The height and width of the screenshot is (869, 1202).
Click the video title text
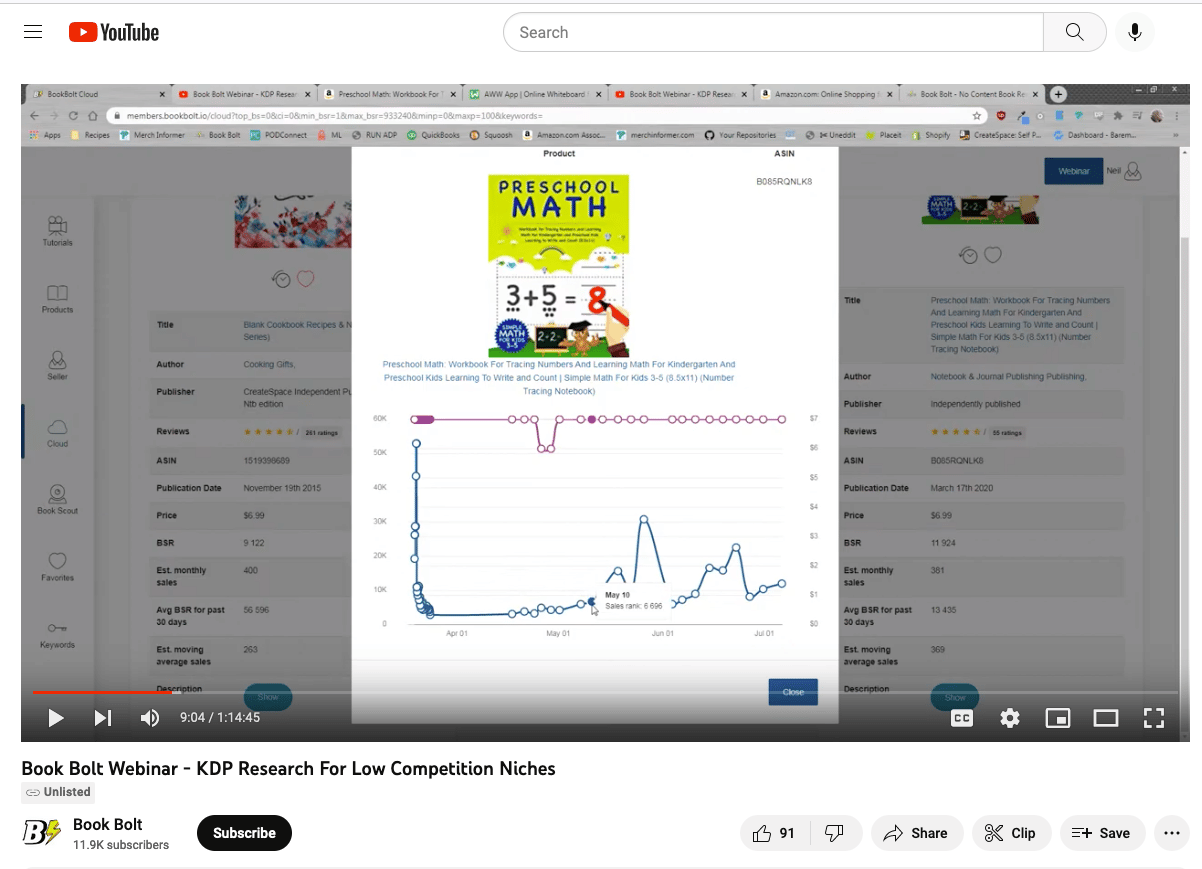coord(288,768)
